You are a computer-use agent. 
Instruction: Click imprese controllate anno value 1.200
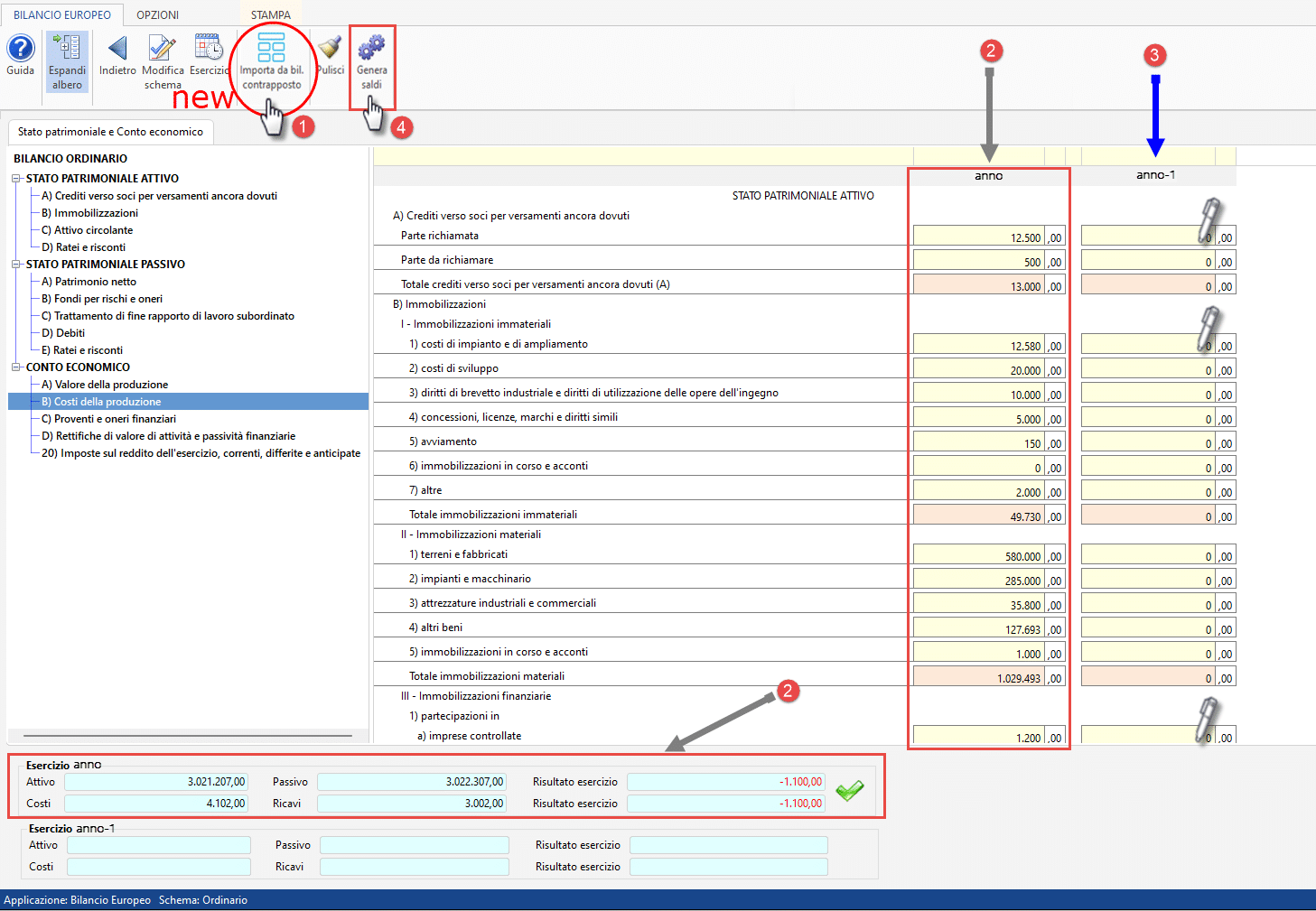[978, 736]
